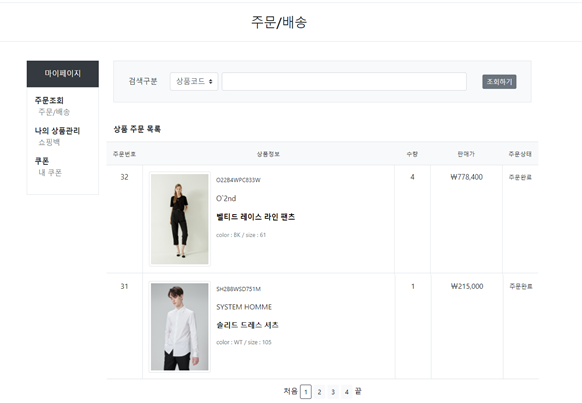Click the 끝 last-page link

358,391
